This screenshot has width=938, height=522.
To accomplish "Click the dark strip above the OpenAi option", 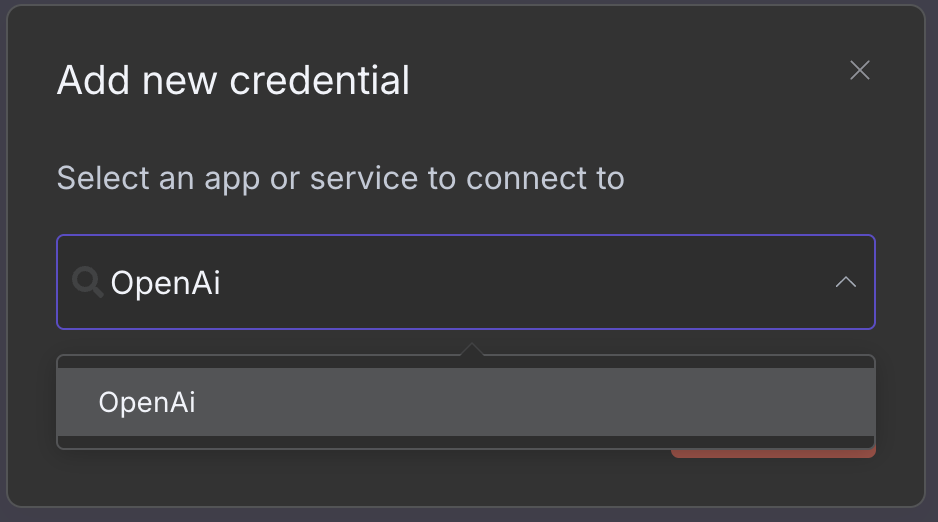I will [x=466, y=362].
